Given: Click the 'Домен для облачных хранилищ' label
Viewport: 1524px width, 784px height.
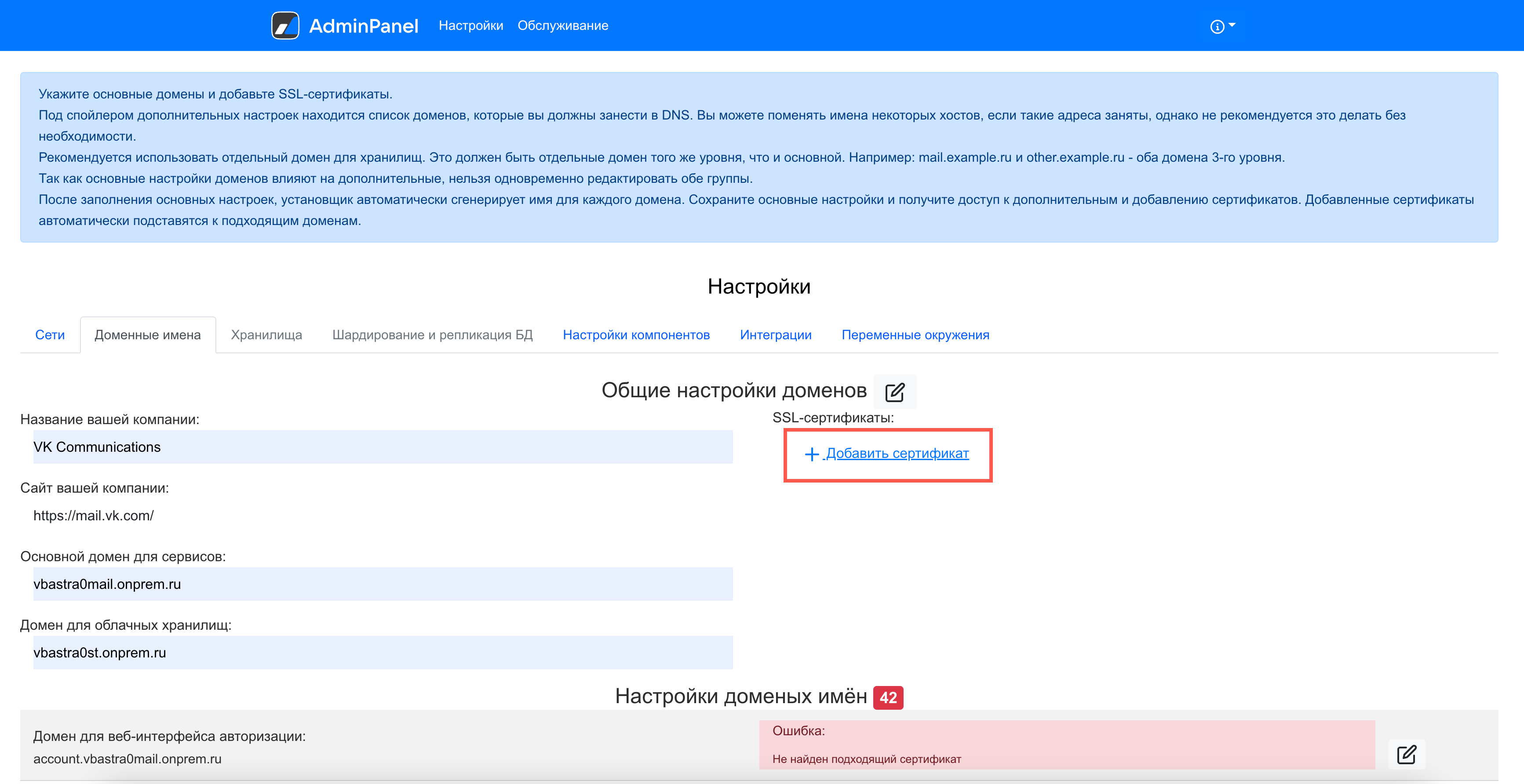Looking at the screenshot, I should point(126,625).
